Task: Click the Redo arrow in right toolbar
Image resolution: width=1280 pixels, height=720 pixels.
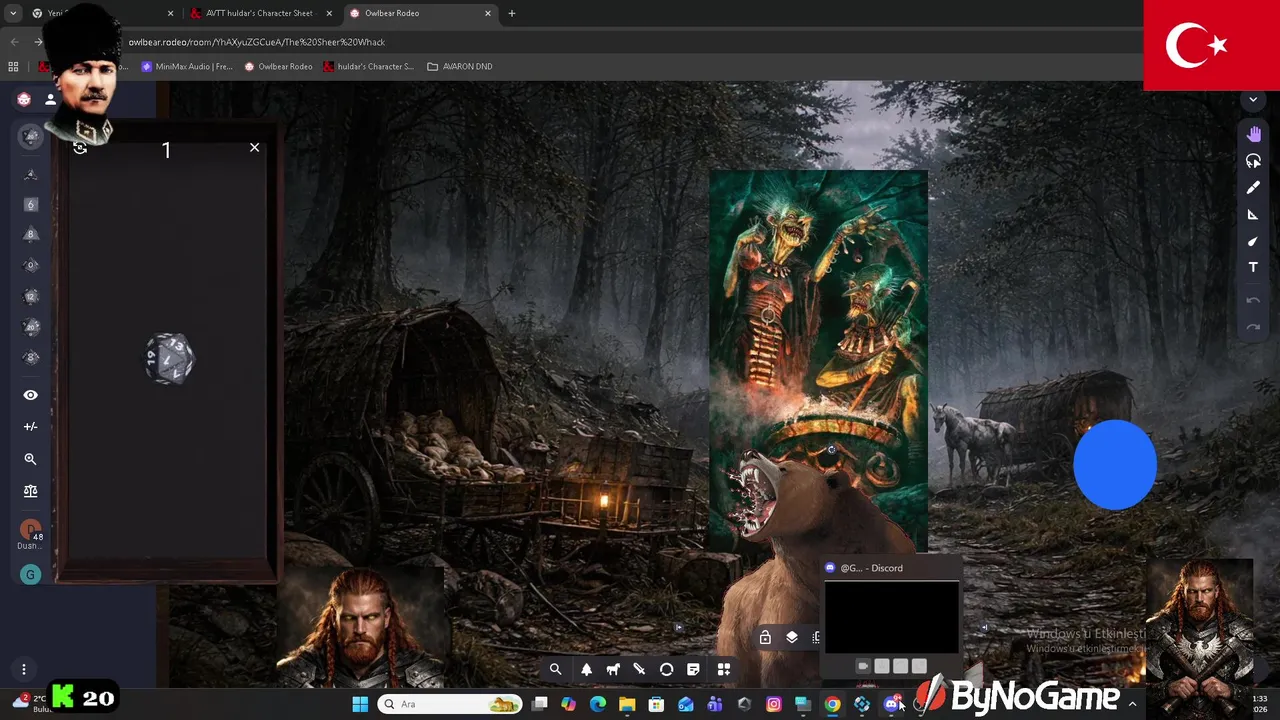Action: (x=1253, y=327)
